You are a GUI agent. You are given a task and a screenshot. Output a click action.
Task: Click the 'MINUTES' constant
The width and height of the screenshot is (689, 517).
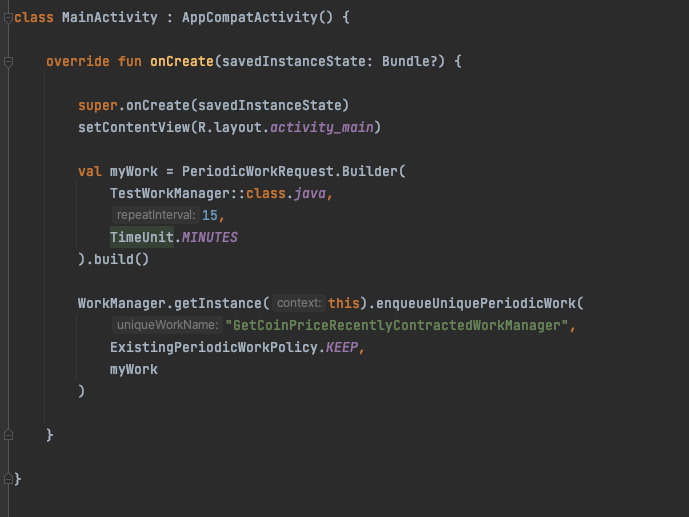coord(210,237)
